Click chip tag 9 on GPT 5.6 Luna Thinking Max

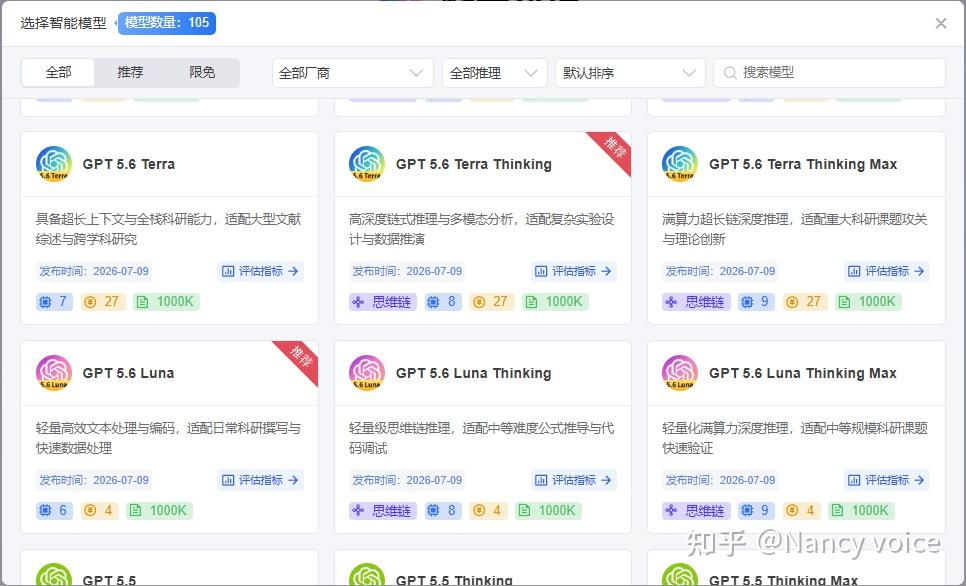click(x=756, y=511)
